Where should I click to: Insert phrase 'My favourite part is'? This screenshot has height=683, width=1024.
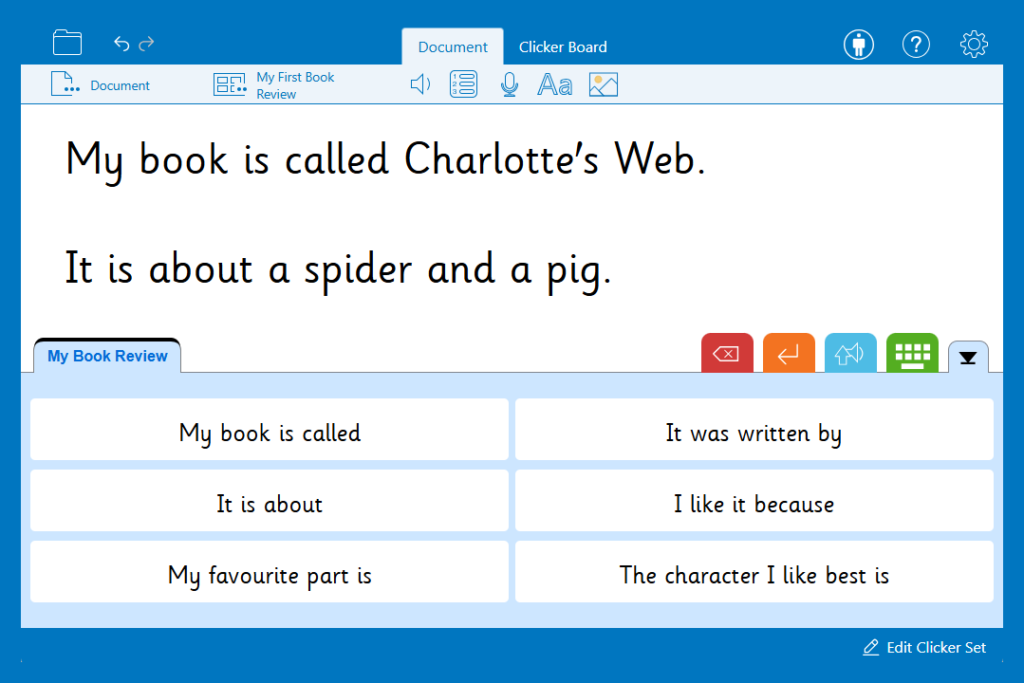[x=269, y=571]
